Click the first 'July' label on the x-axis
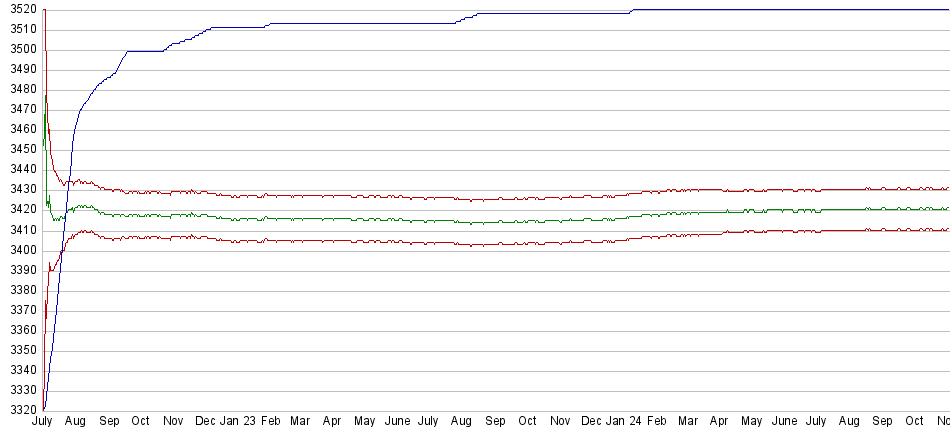Viewport: 950px width, 435px height. click(x=42, y=422)
